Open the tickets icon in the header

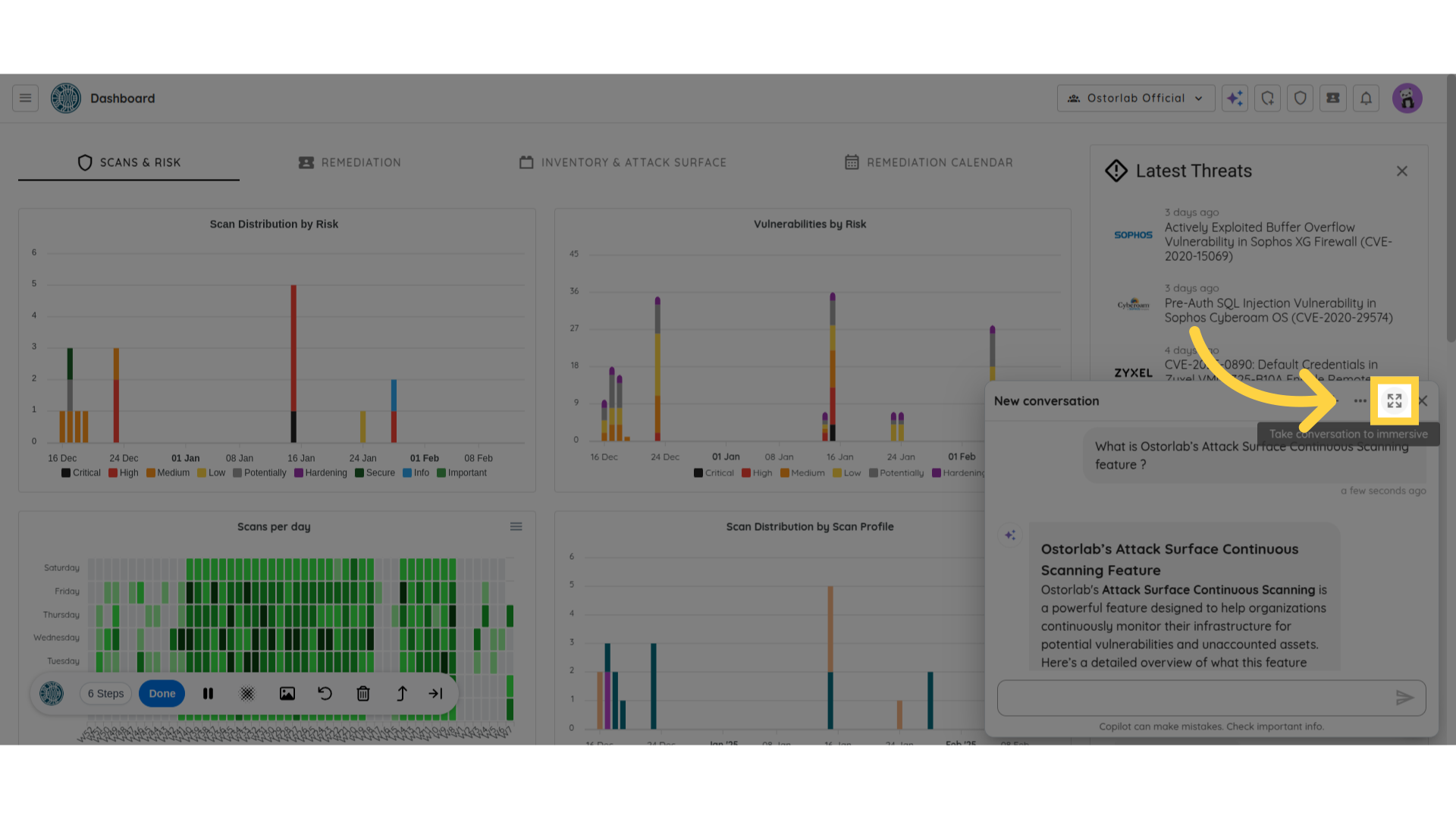point(1333,98)
